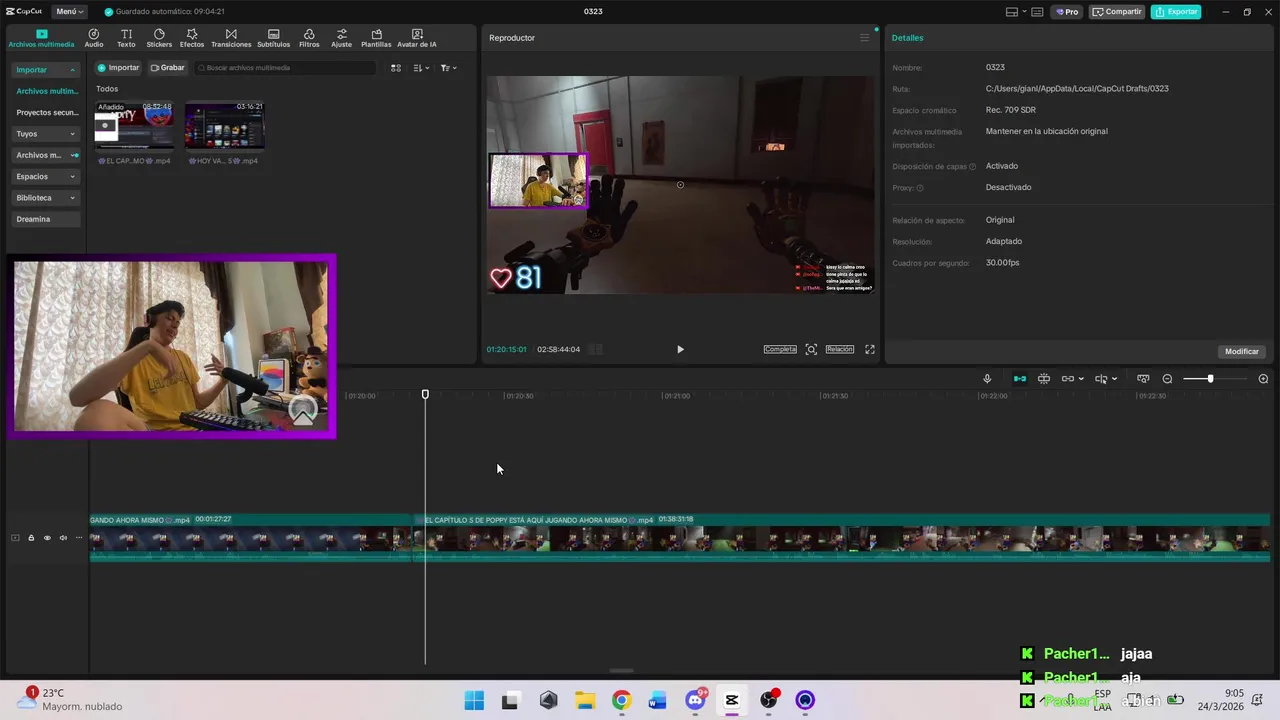Open the Windows Start menu
The width and height of the screenshot is (1280, 720).
[474, 700]
